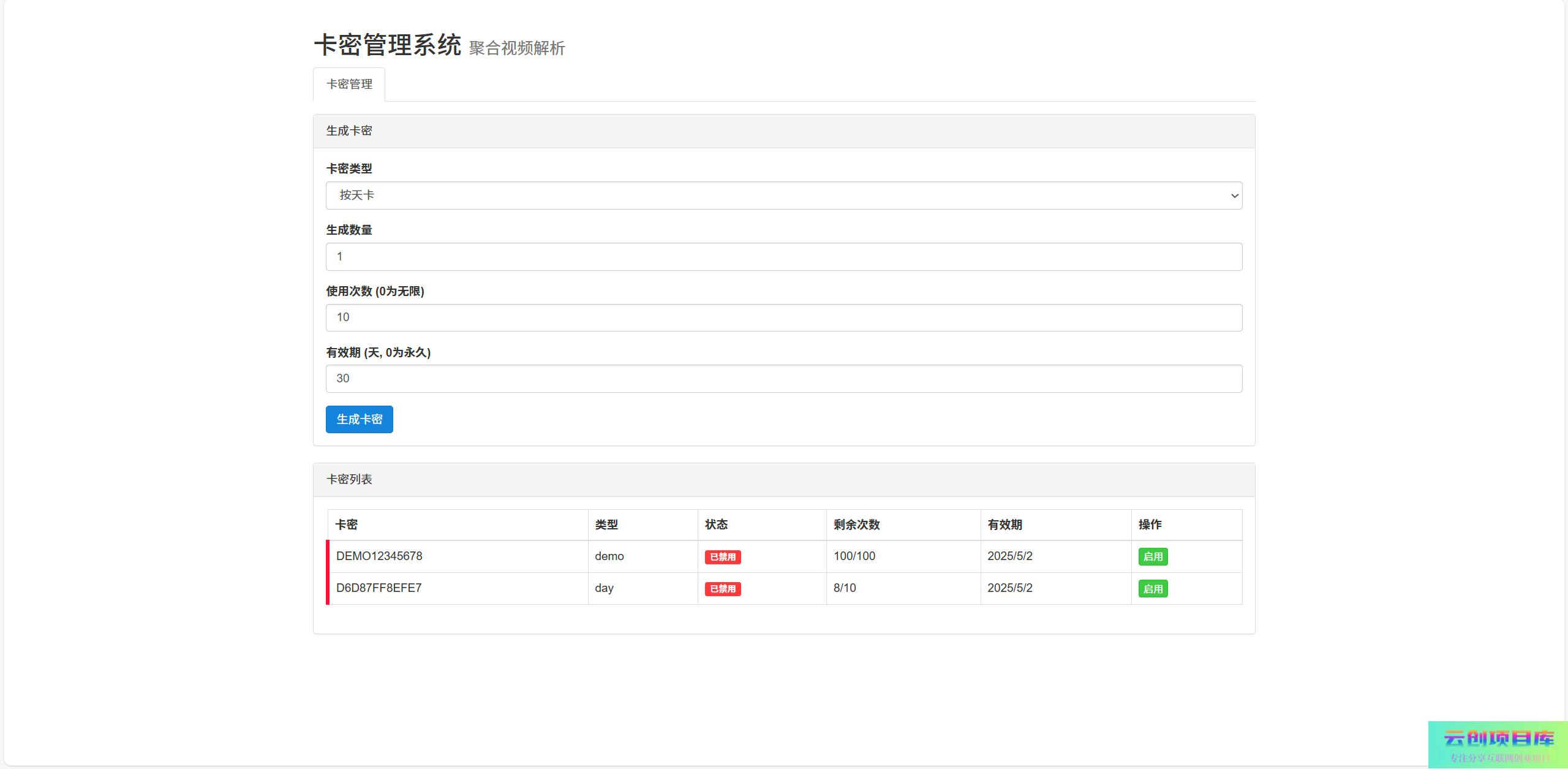Select the D6D87FF8EFE7 card key text
Screen dimensions: 1568x769
coord(379,588)
